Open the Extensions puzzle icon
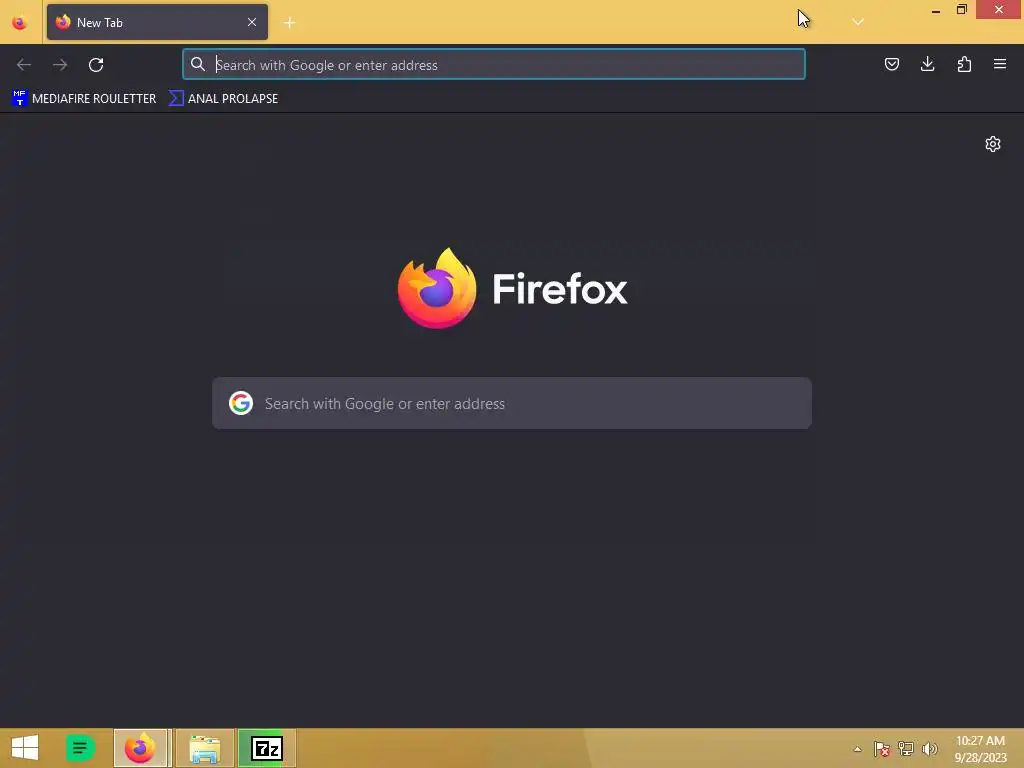 click(964, 64)
